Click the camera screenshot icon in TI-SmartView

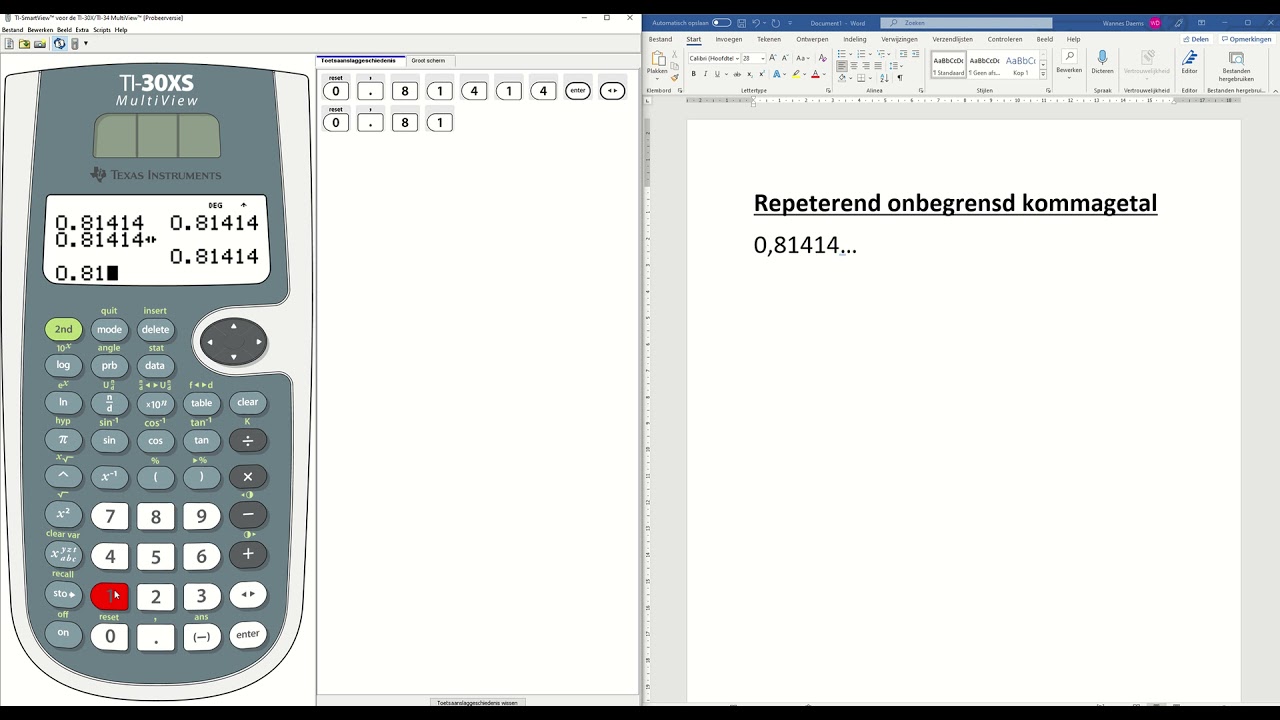pos(40,44)
